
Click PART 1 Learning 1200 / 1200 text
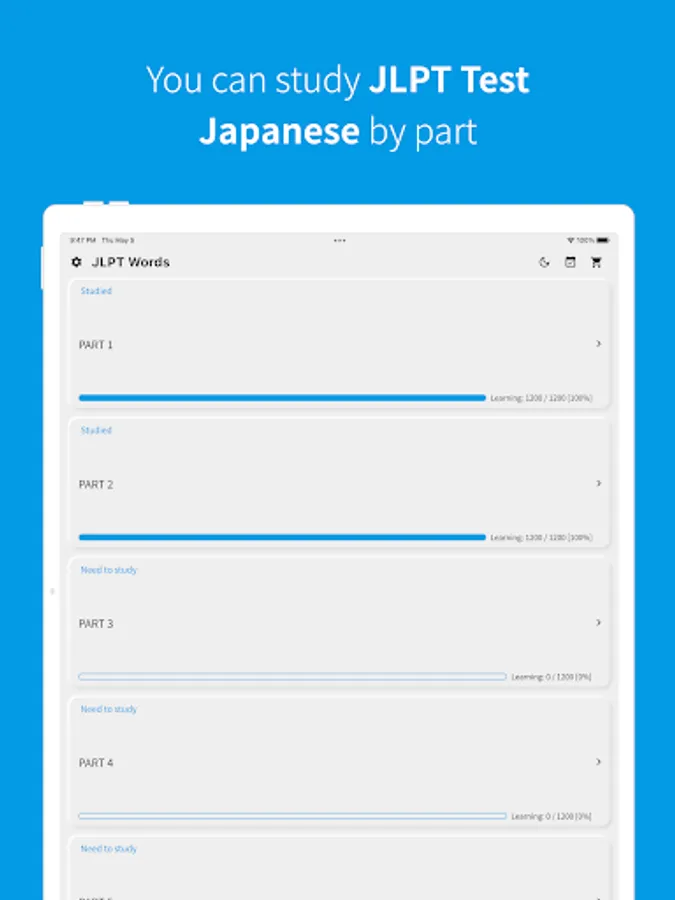coord(541,398)
